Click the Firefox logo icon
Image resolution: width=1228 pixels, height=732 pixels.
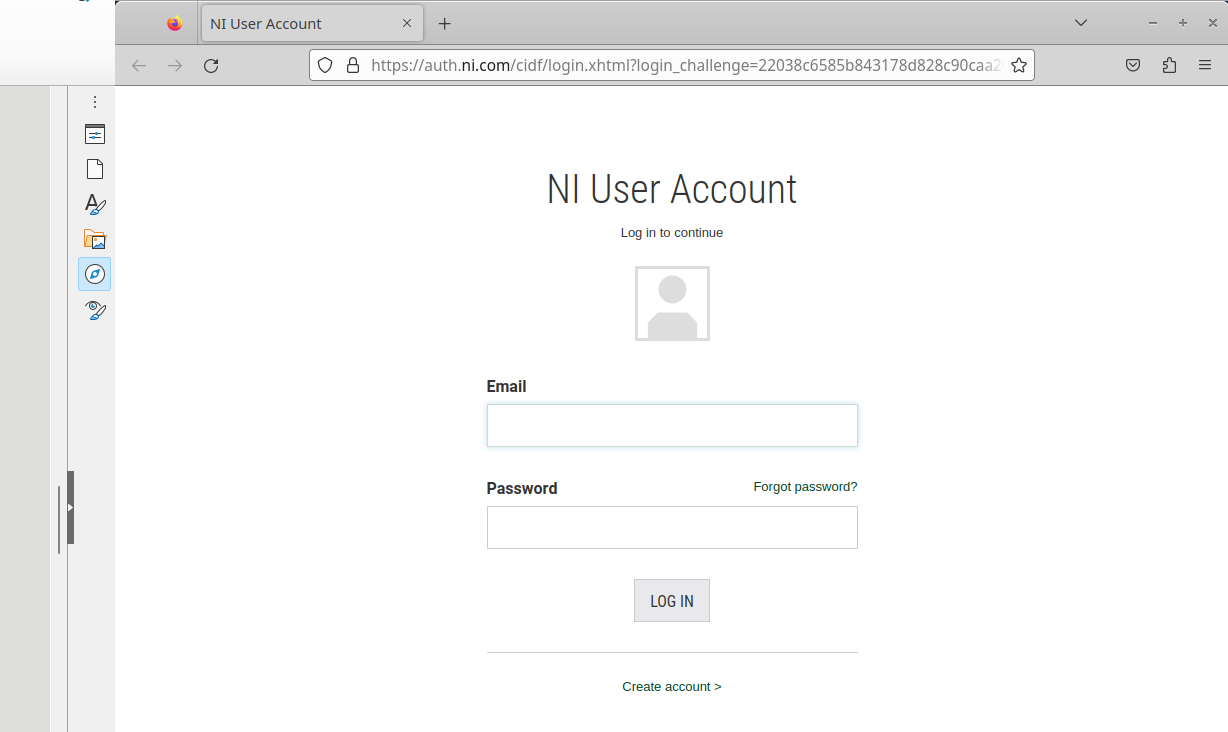pos(175,23)
